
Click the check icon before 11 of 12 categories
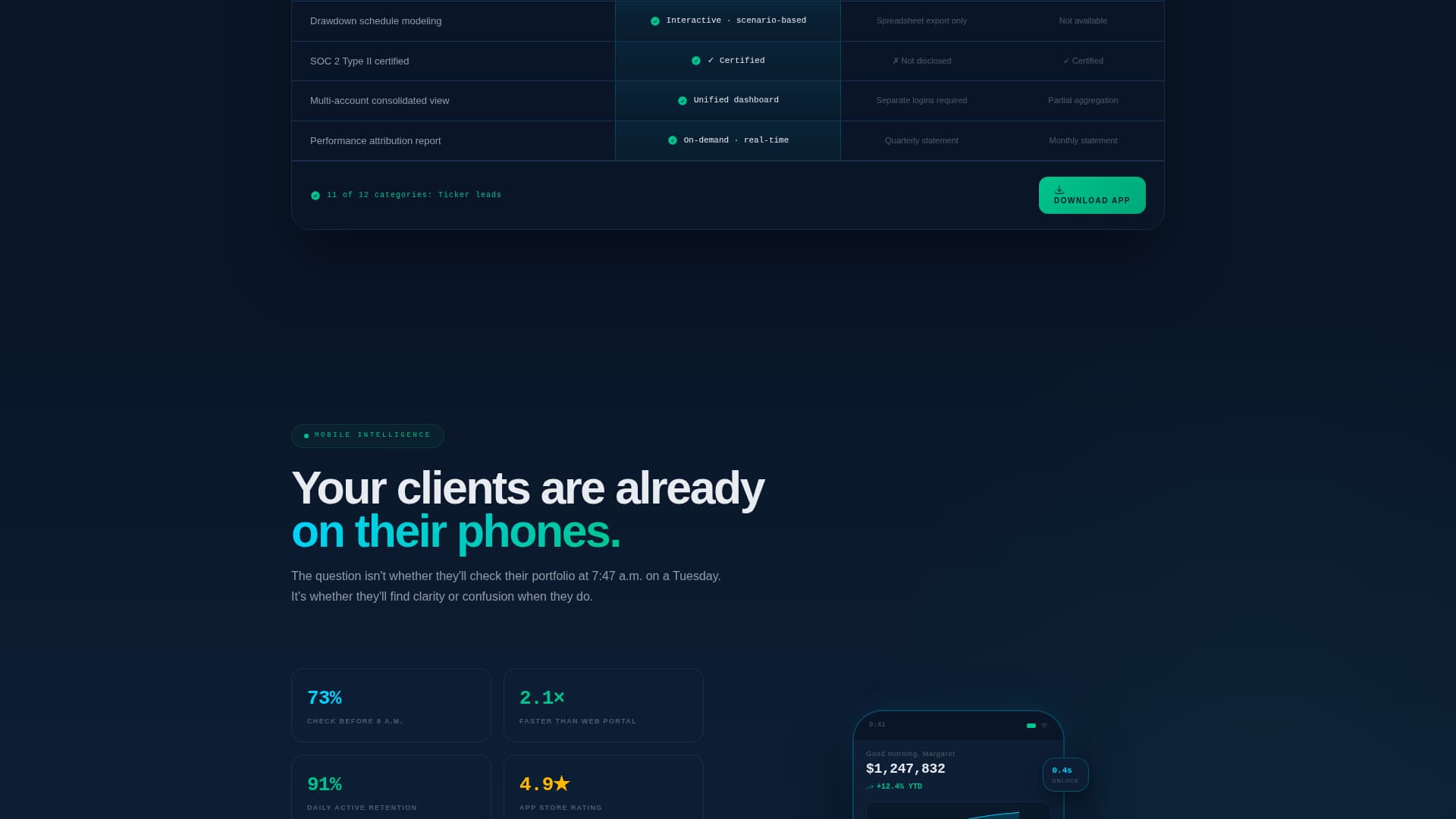click(315, 196)
